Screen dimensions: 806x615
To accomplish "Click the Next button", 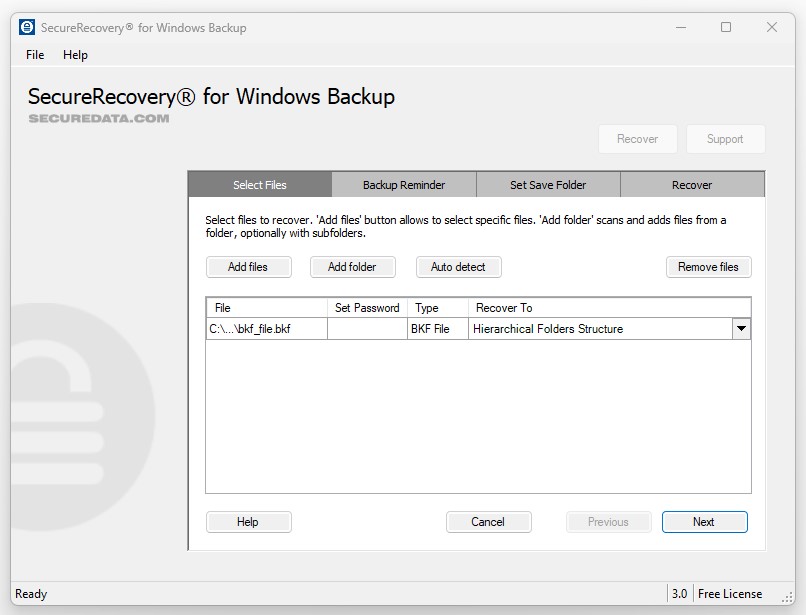I will (x=704, y=522).
